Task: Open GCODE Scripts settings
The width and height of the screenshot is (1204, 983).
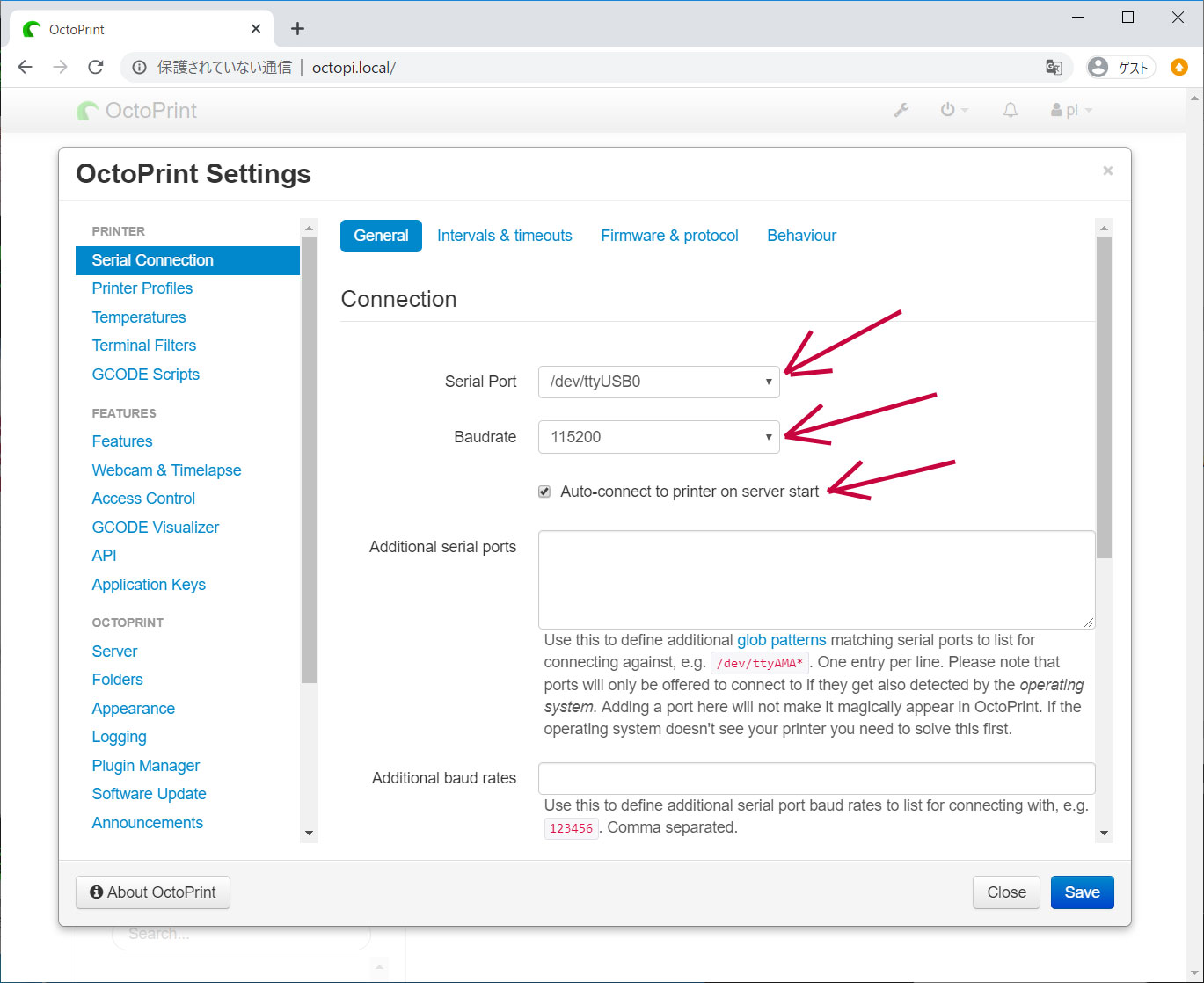Action: point(146,375)
